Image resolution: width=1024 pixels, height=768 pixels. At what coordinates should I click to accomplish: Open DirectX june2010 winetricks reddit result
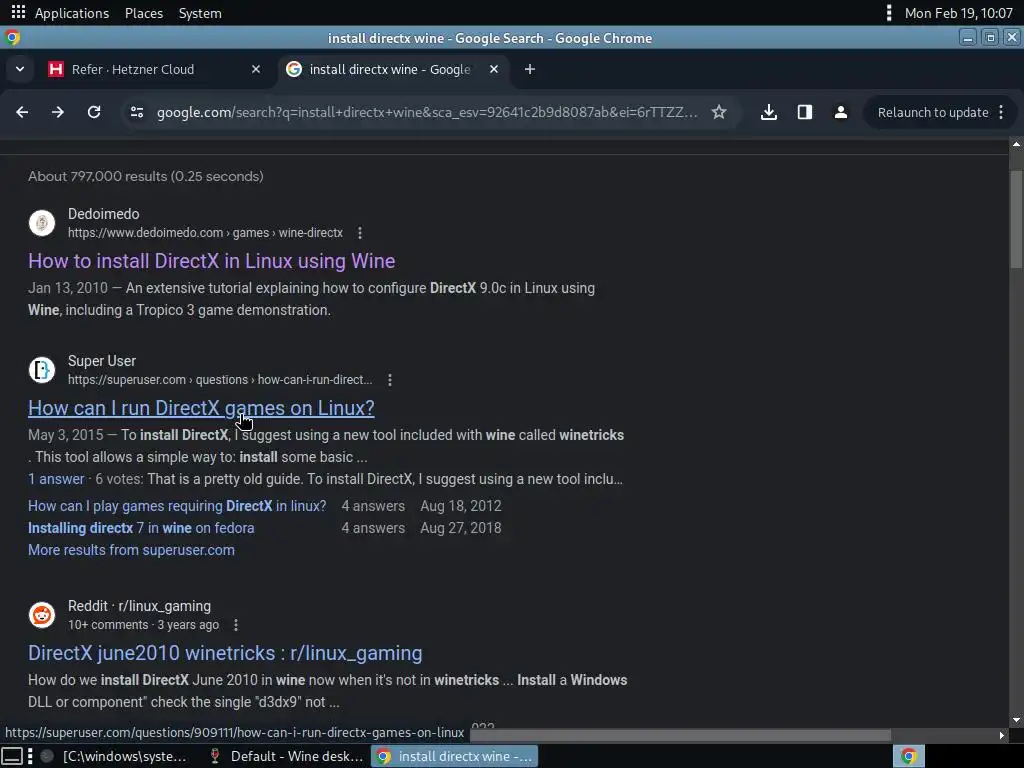(225, 653)
